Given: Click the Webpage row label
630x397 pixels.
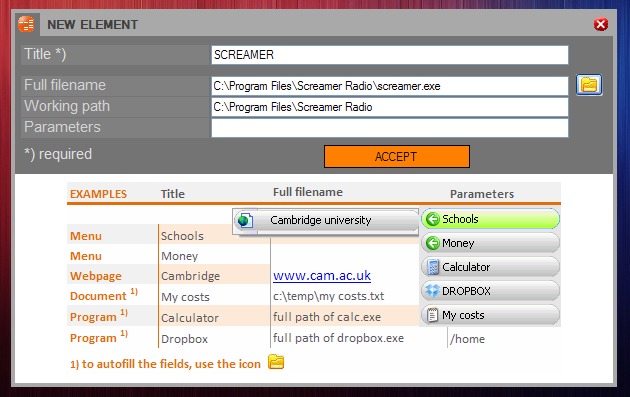Looking at the screenshot, I should tap(96, 276).
